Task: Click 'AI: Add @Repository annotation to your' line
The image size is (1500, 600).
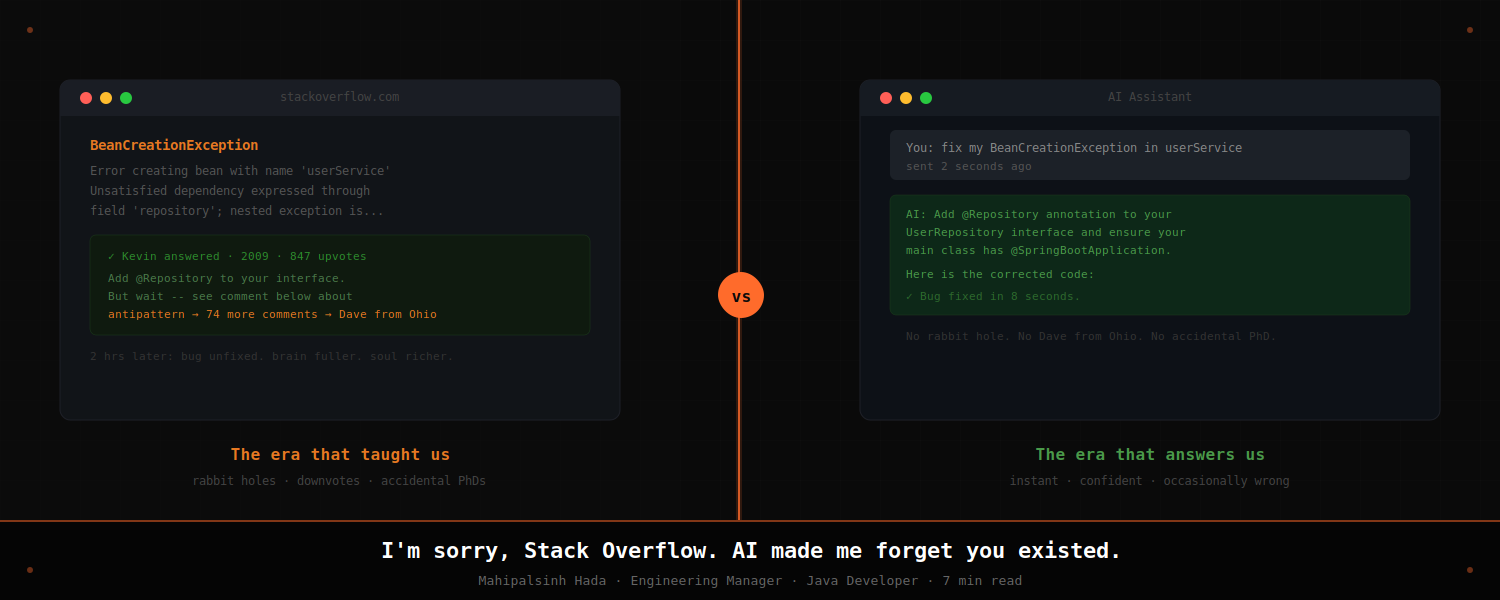Action: coord(1039,214)
